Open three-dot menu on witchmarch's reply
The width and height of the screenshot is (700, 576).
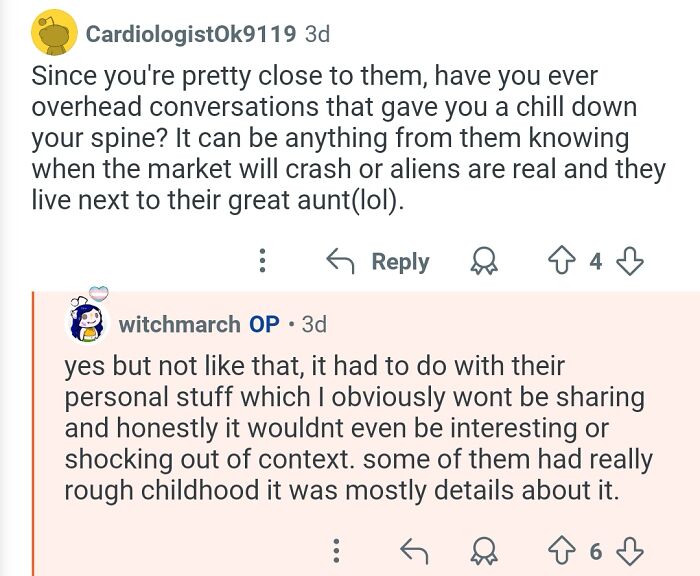point(337,551)
